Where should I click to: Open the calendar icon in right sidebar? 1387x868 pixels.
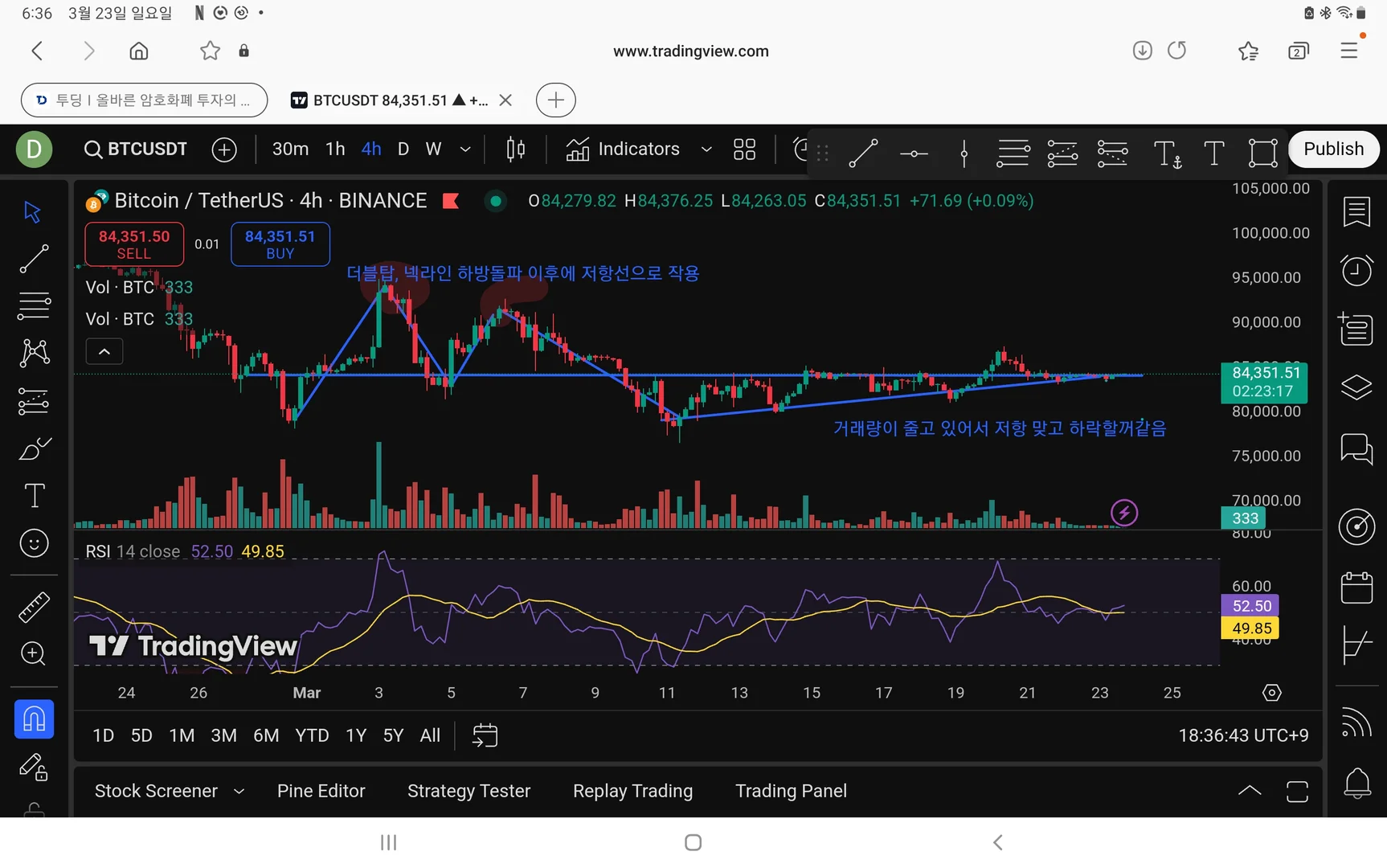click(1356, 588)
